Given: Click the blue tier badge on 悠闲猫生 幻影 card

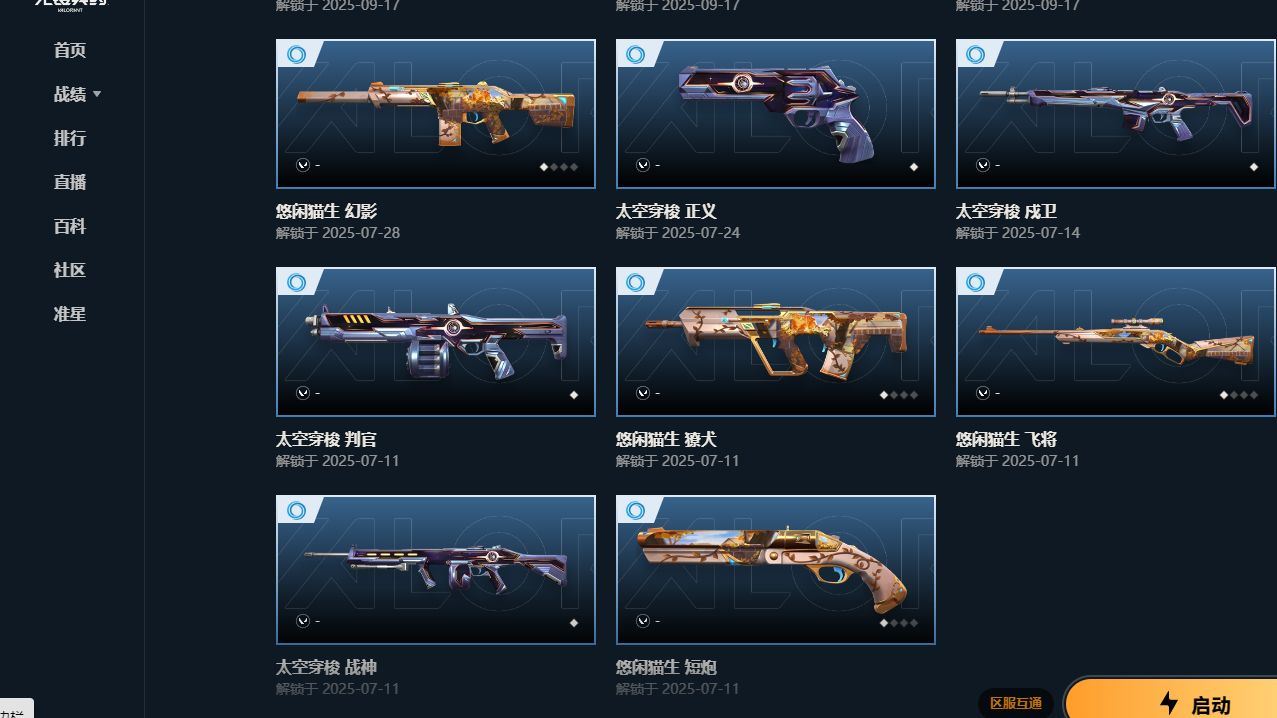Looking at the screenshot, I should (296, 54).
